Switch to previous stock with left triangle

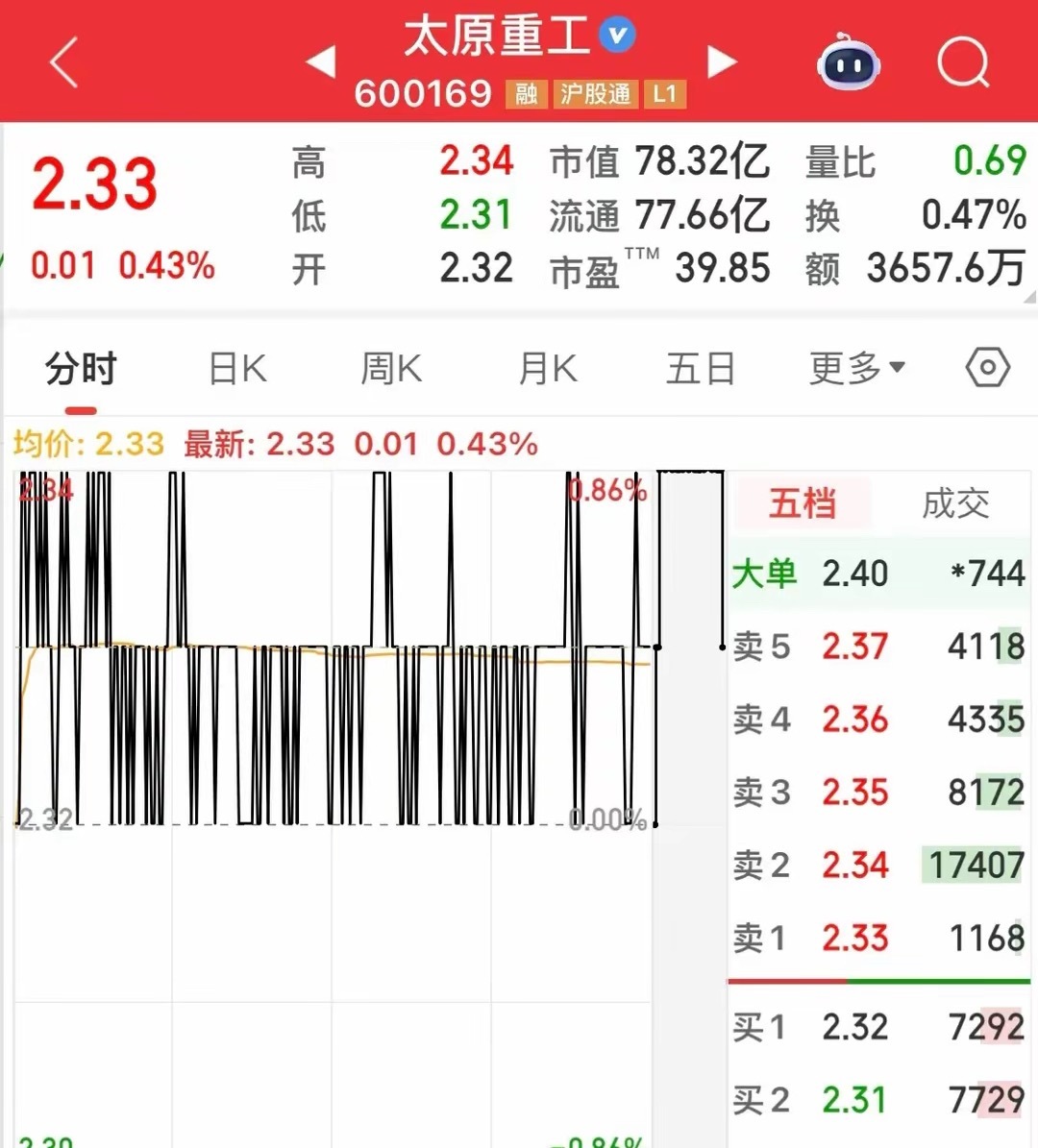(x=321, y=61)
